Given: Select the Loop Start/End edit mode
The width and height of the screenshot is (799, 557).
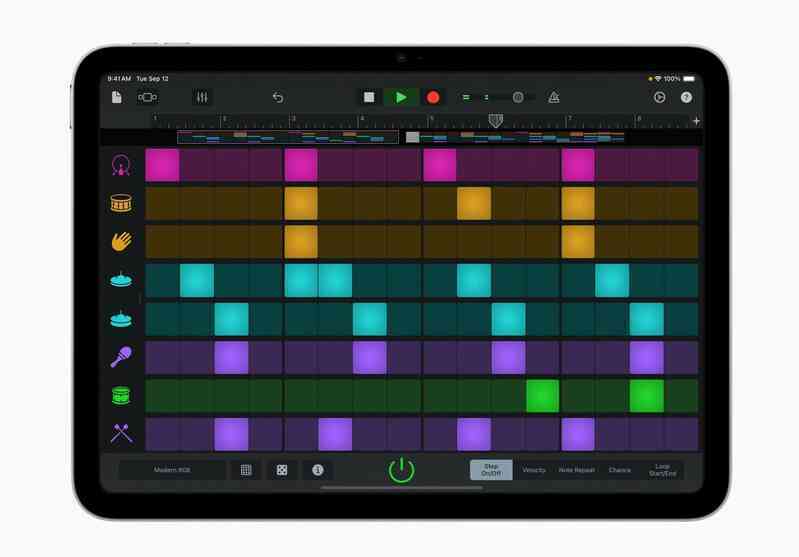Looking at the screenshot, I should tap(662, 470).
